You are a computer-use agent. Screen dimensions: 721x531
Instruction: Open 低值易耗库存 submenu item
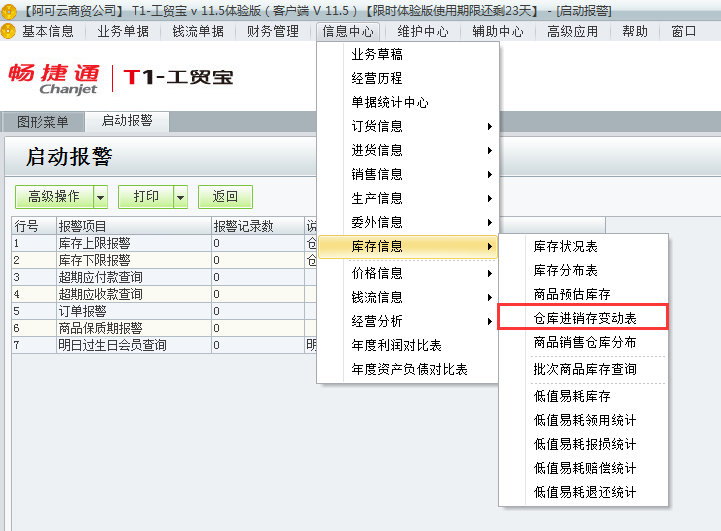[583, 396]
